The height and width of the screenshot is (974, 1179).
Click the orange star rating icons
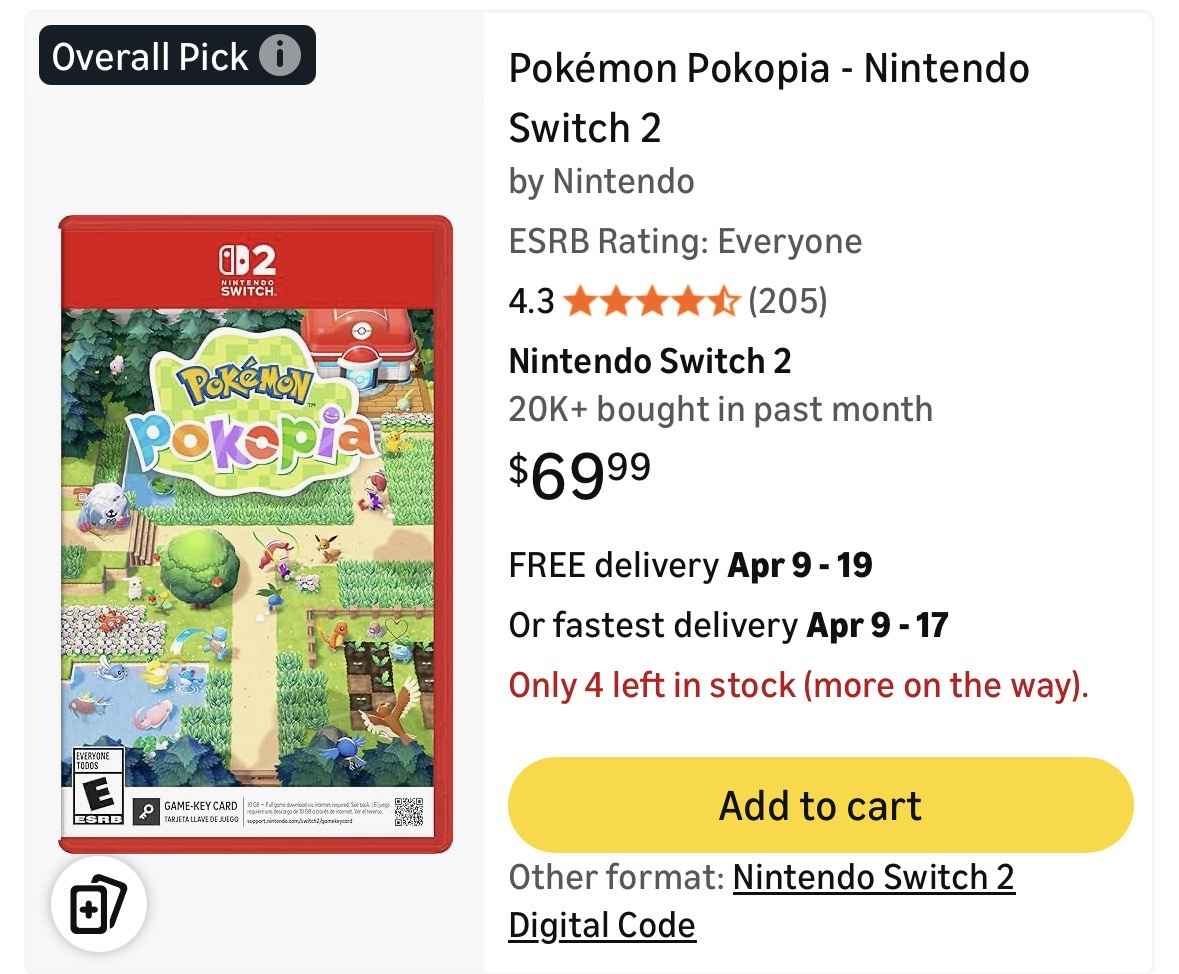tap(651, 301)
